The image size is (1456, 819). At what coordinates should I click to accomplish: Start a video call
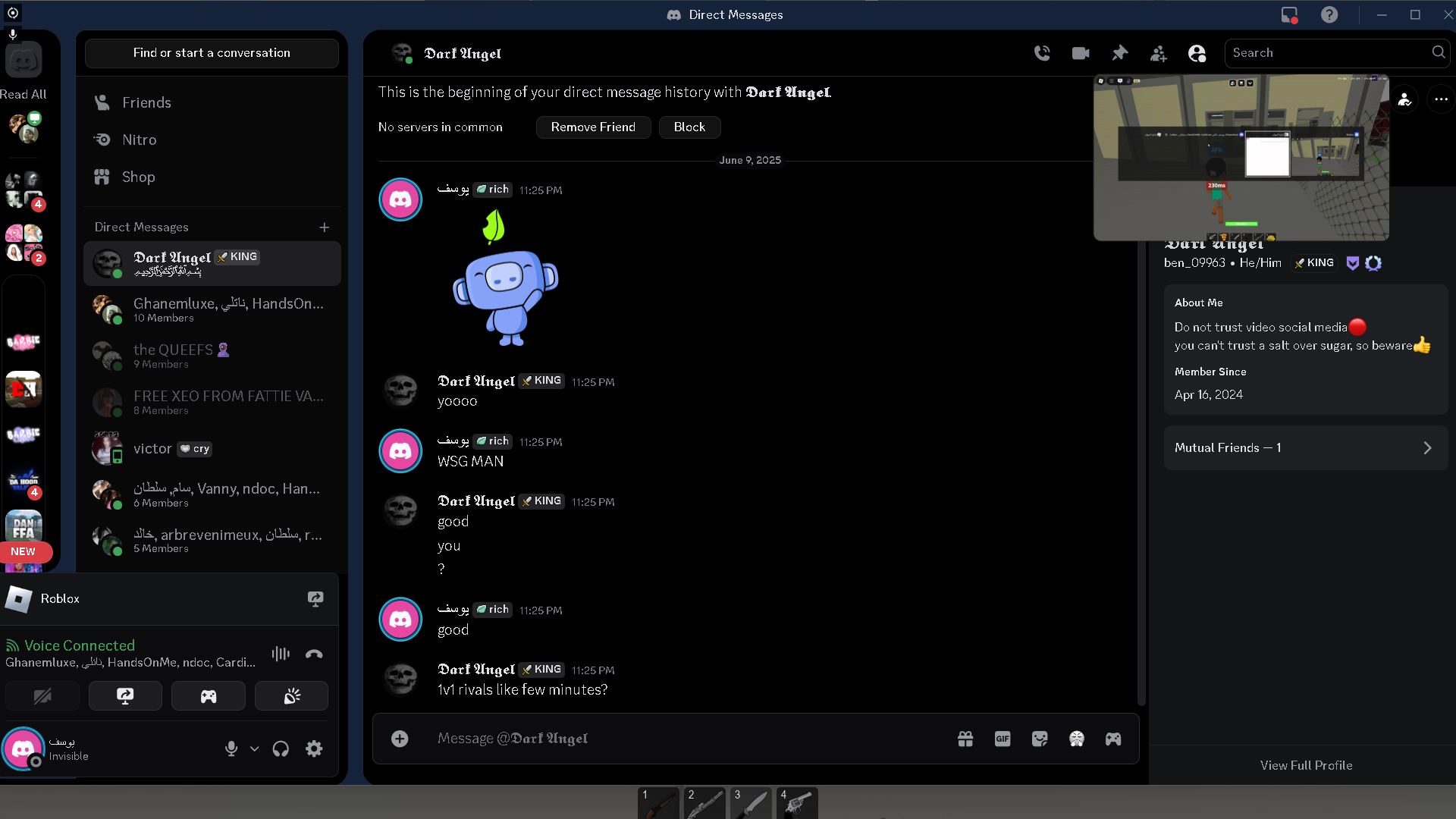click(1081, 53)
